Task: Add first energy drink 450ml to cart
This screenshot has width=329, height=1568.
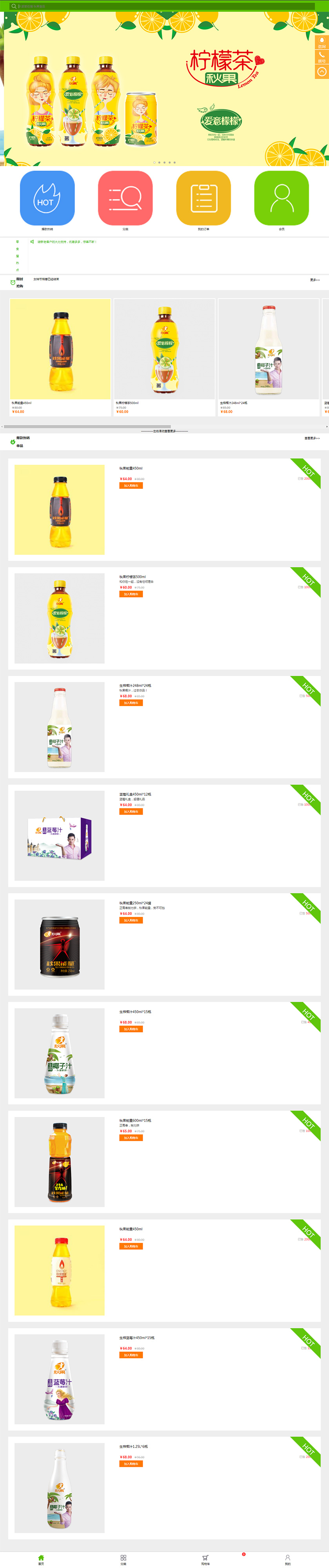Action: click(131, 486)
